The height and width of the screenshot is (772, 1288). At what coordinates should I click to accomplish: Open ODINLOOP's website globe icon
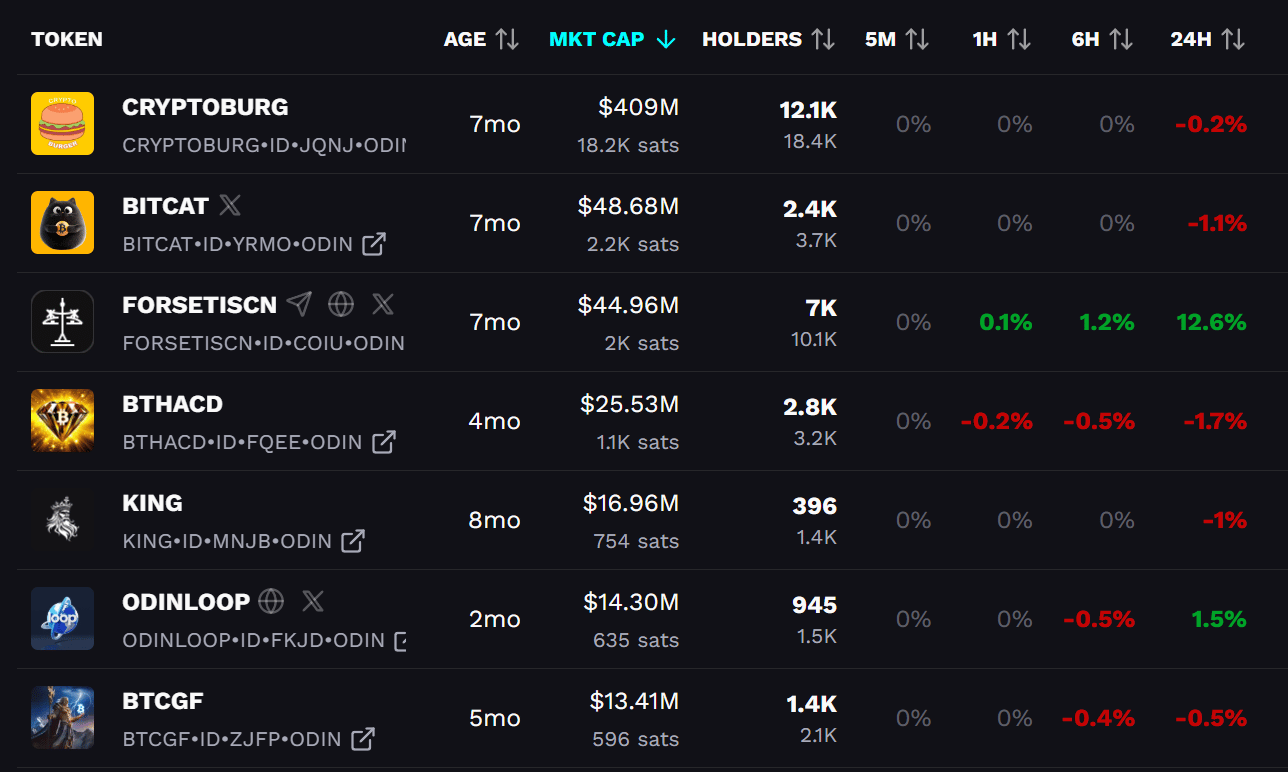(271, 601)
